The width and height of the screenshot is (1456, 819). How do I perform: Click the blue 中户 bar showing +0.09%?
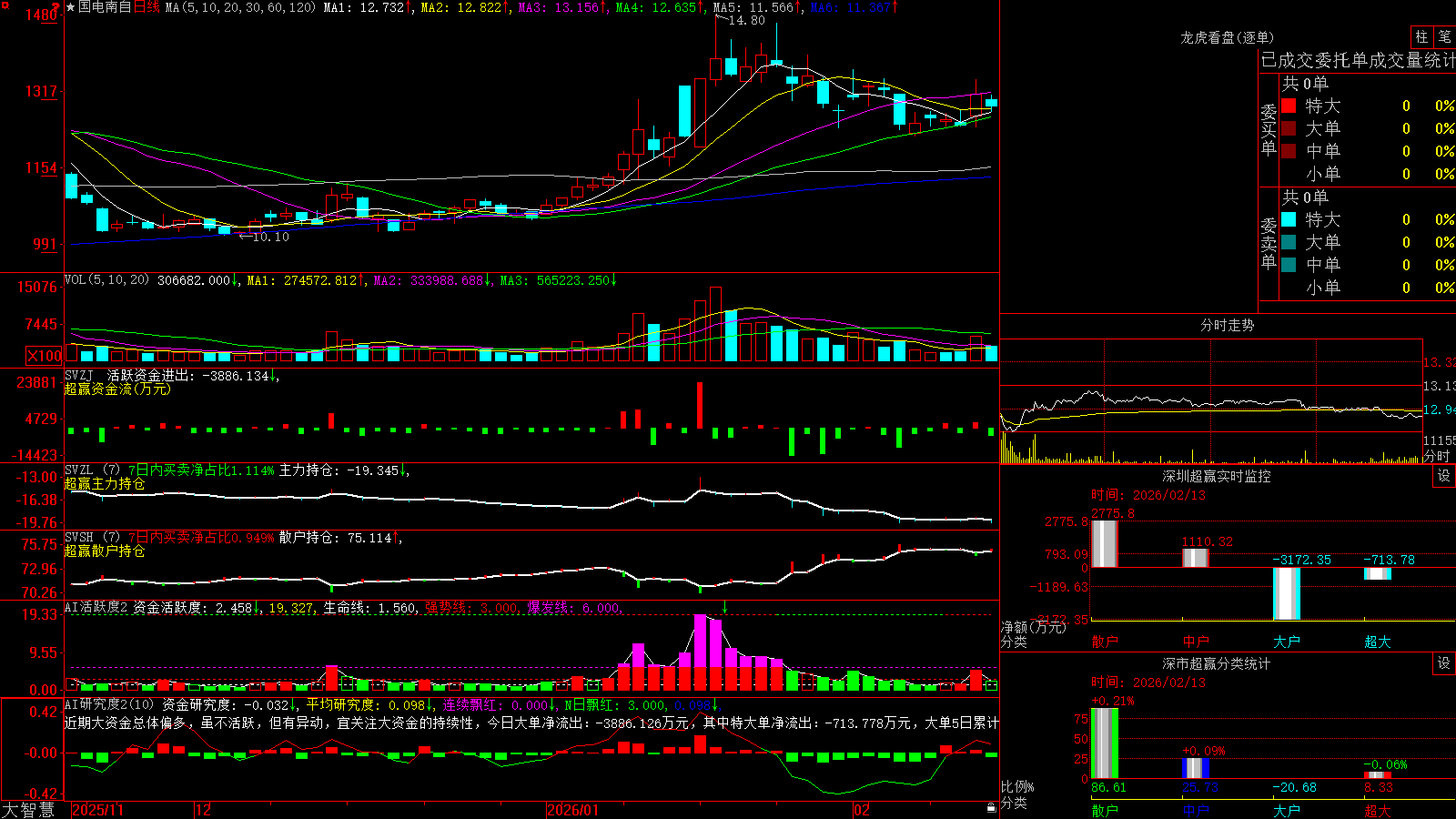pyautogui.click(x=1195, y=768)
